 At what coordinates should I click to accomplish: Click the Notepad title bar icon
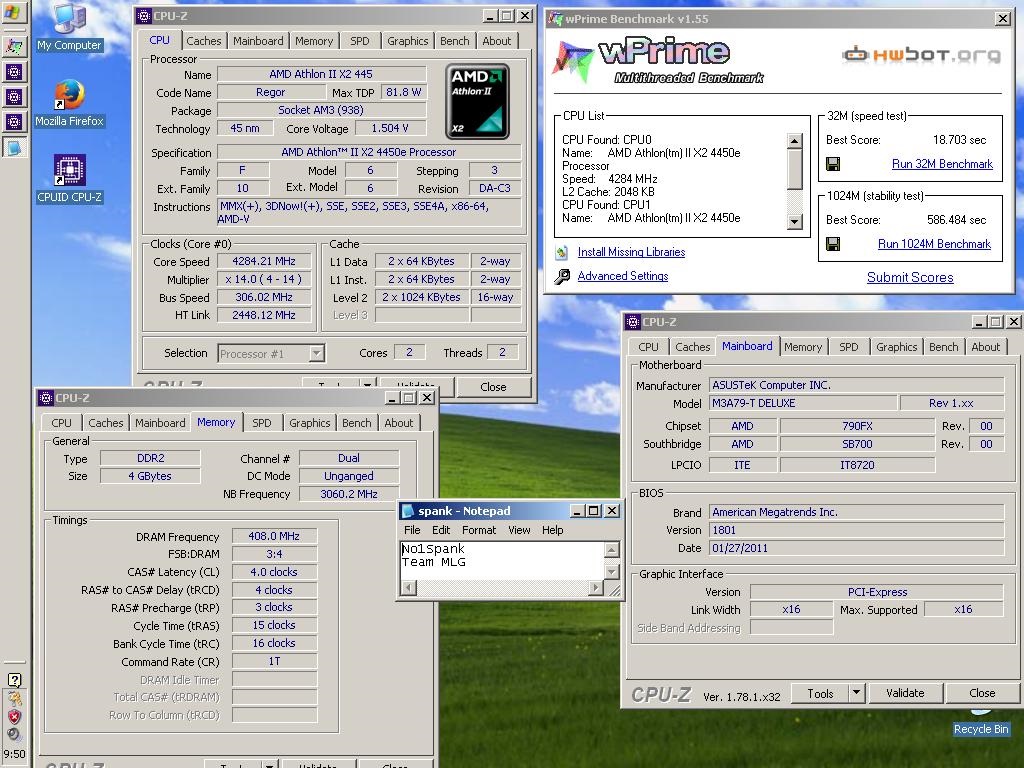tap(408, 511)
